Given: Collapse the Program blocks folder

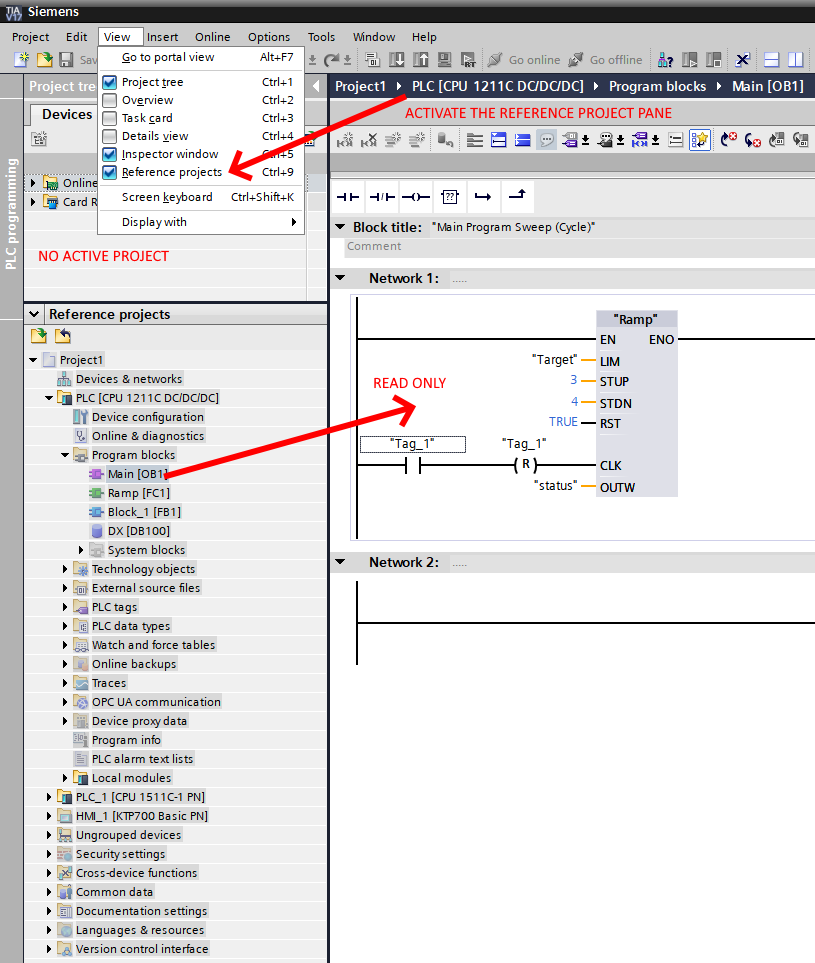Looking at the screenshot, I should pos(65,455).
